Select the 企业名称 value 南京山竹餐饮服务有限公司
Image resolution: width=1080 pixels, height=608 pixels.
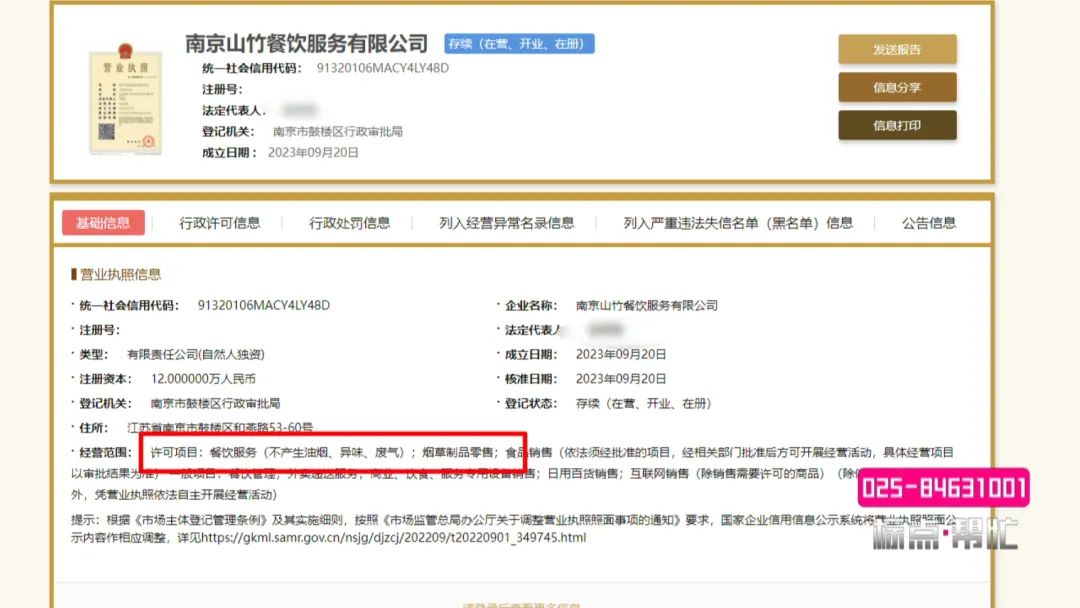647,305
